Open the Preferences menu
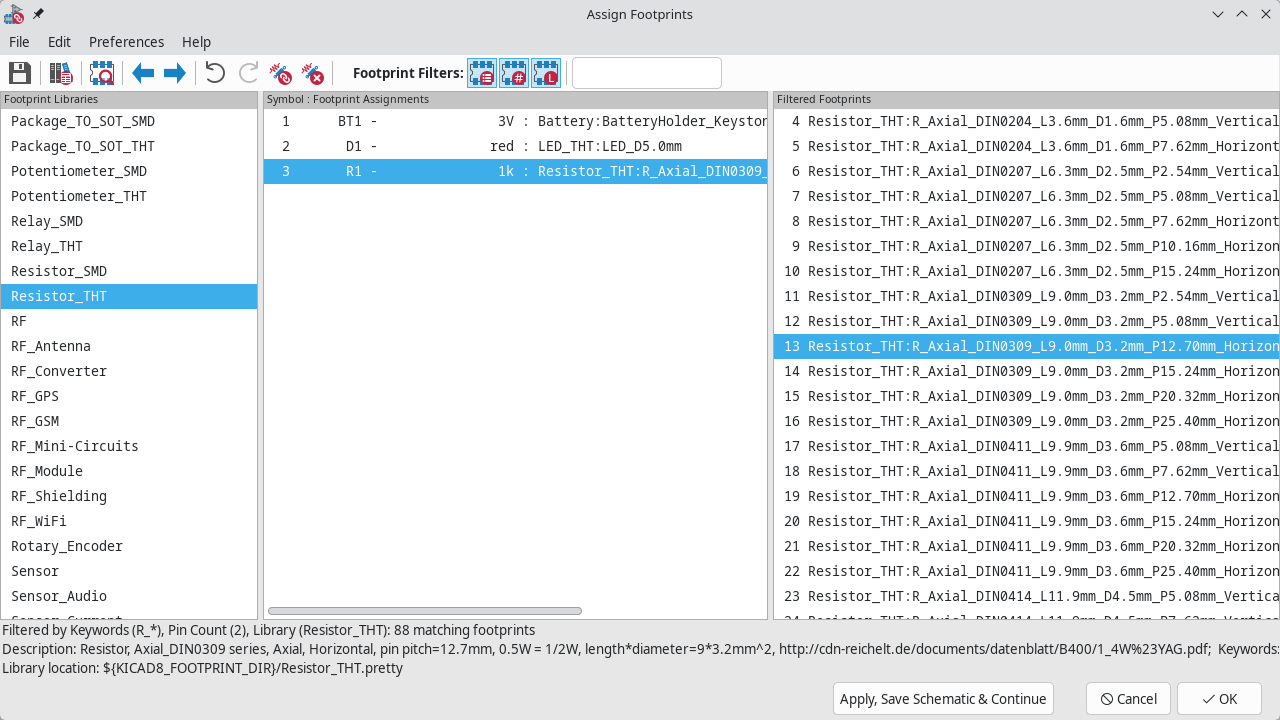Screen dimensions: 1280x720 [x=126, y=41]
